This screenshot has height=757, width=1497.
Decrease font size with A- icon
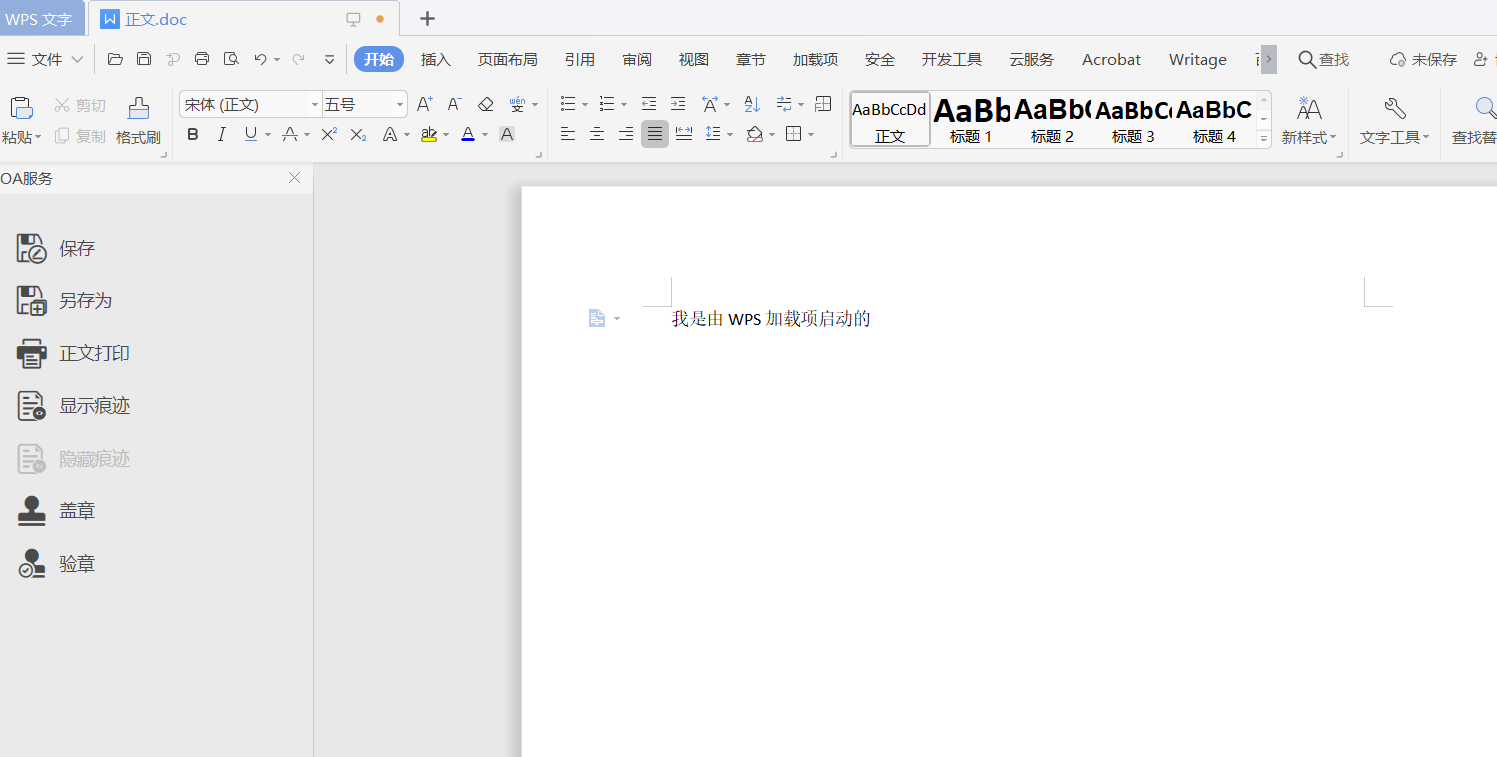click(x=454, y=104)
